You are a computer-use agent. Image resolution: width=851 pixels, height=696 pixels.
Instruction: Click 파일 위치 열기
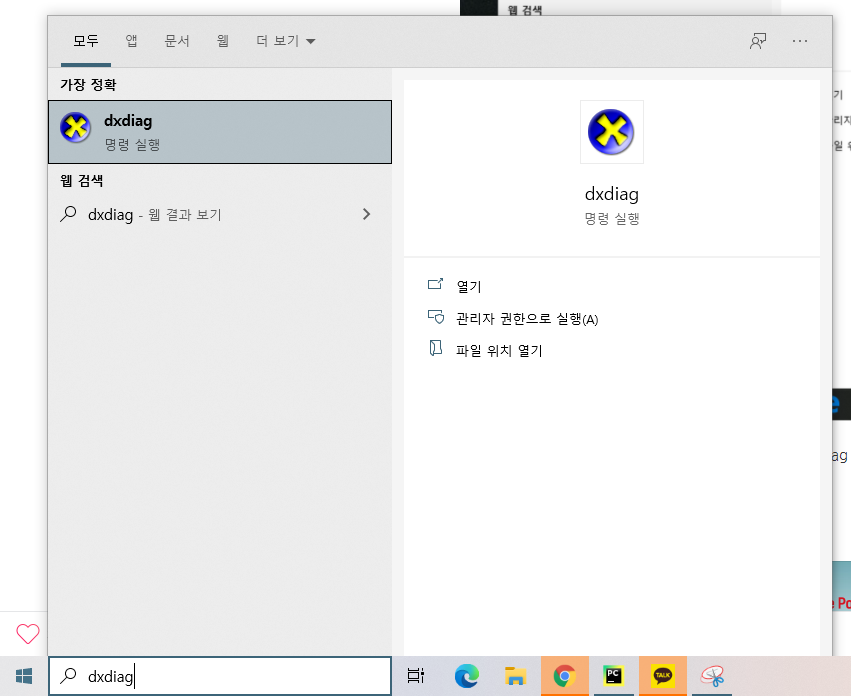tap(499, 351)
